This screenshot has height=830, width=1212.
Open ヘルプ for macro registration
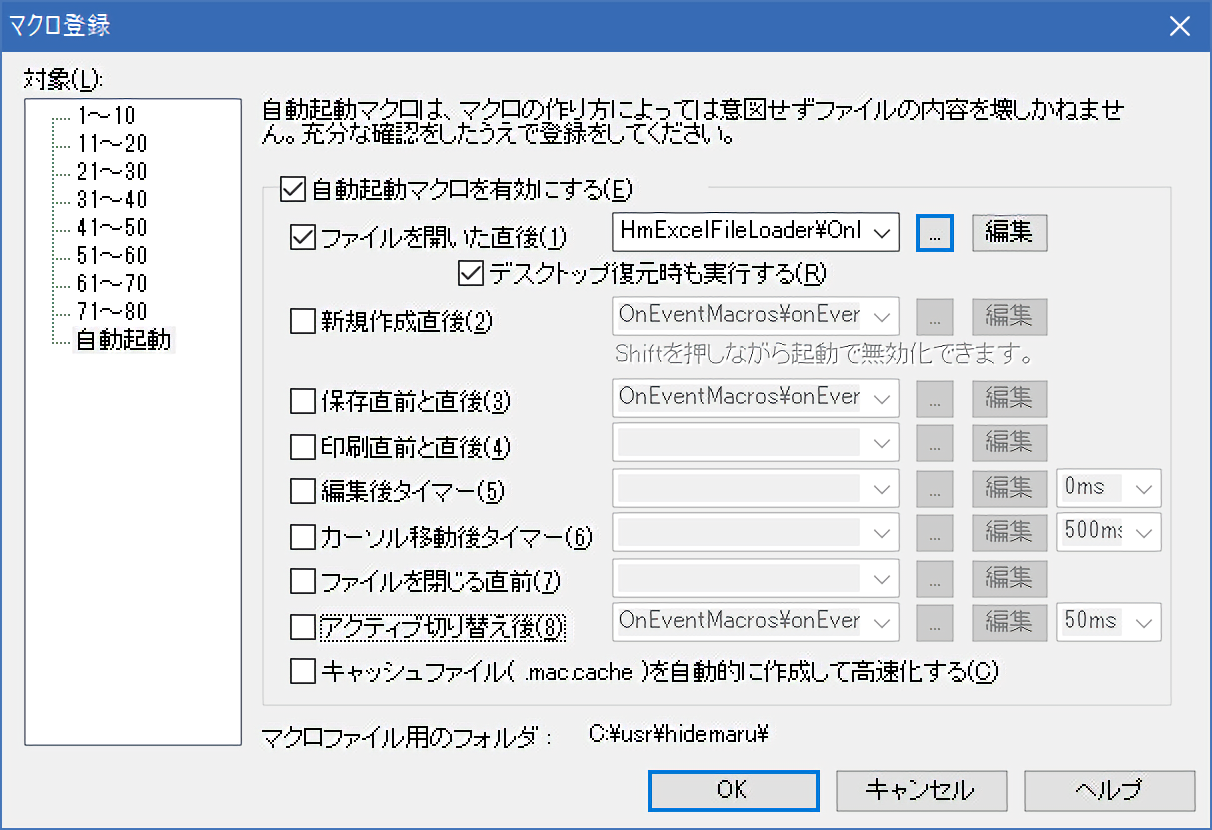pos(1109,790)
